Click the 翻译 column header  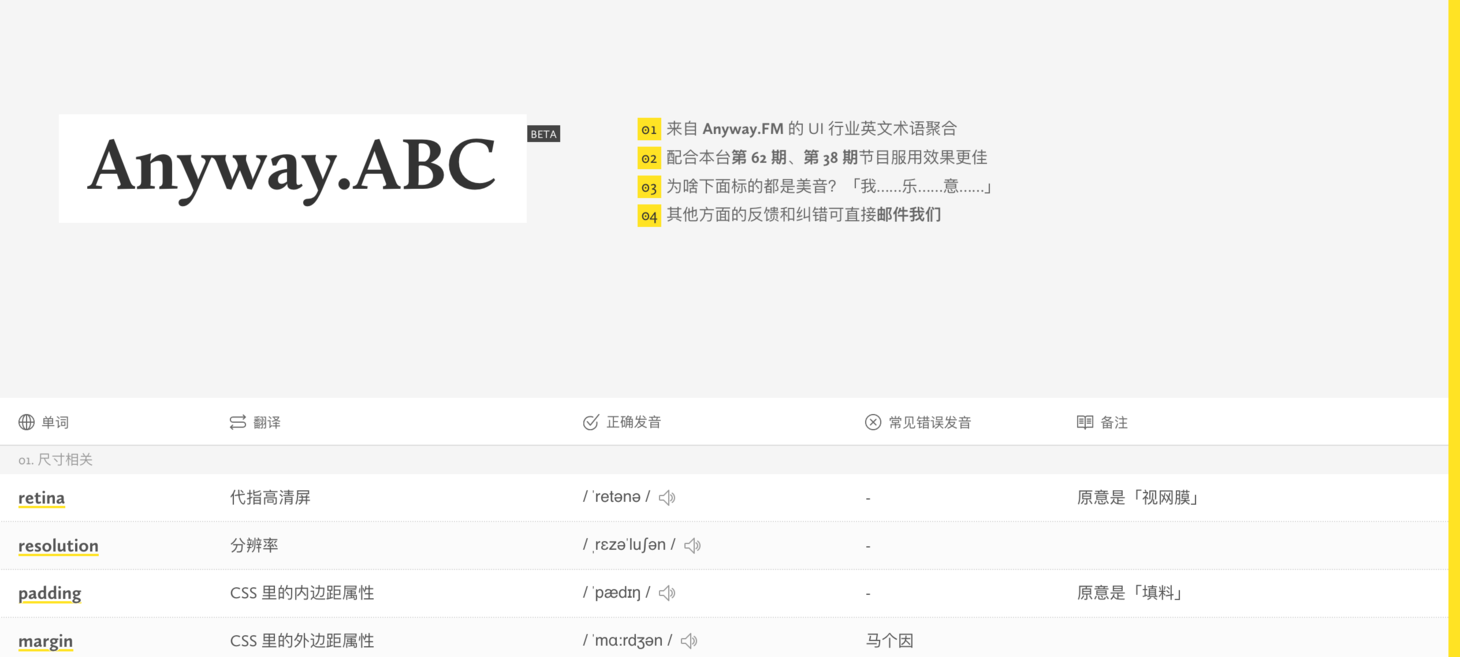(x=267, y=423)
